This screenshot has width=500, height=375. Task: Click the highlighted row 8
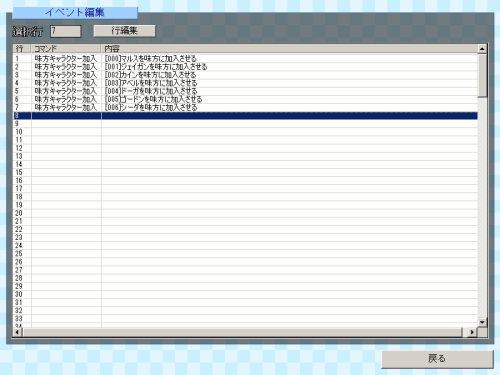click(x=245, y=116)
